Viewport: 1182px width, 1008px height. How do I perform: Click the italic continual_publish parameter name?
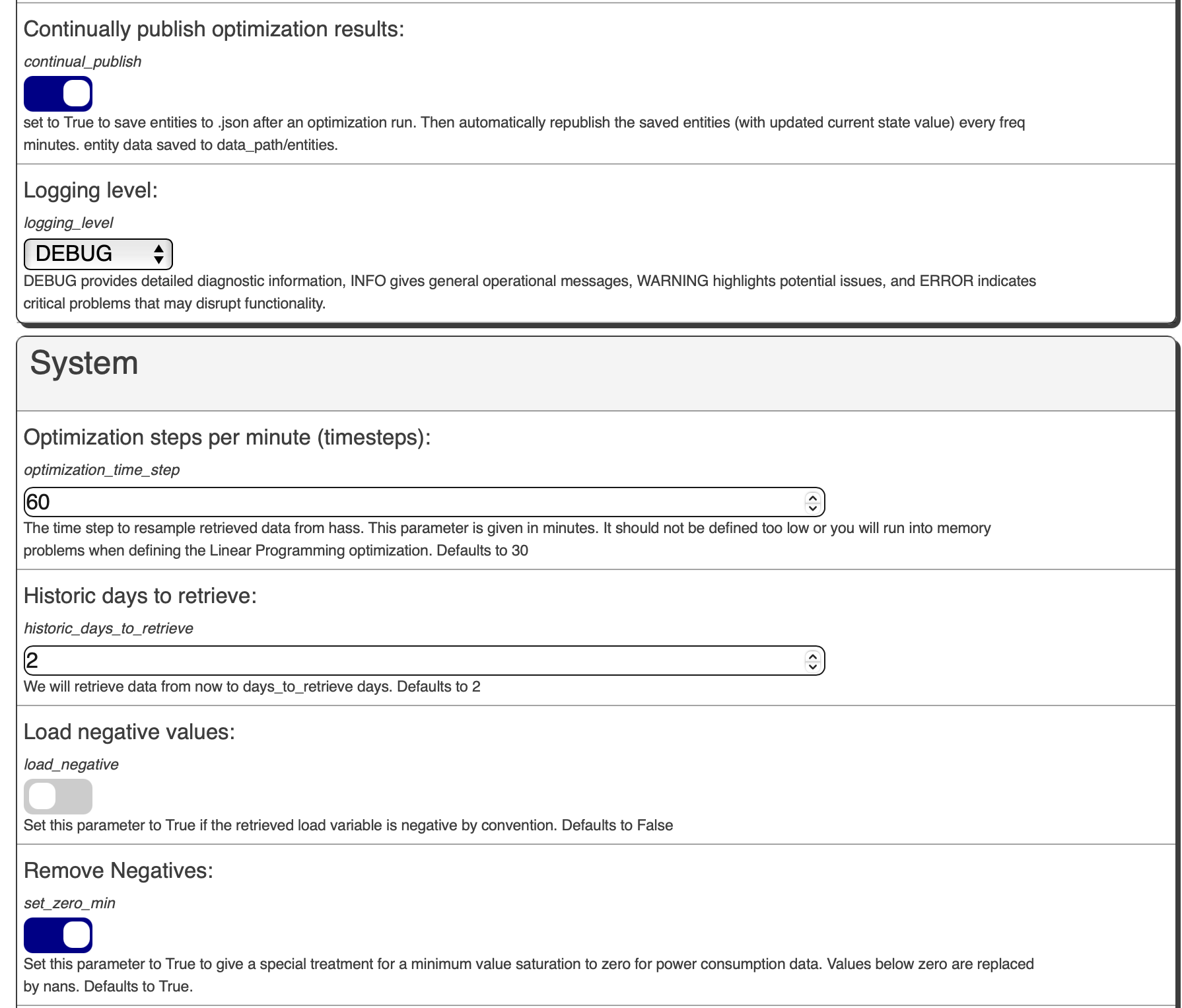tap(83, 61)
